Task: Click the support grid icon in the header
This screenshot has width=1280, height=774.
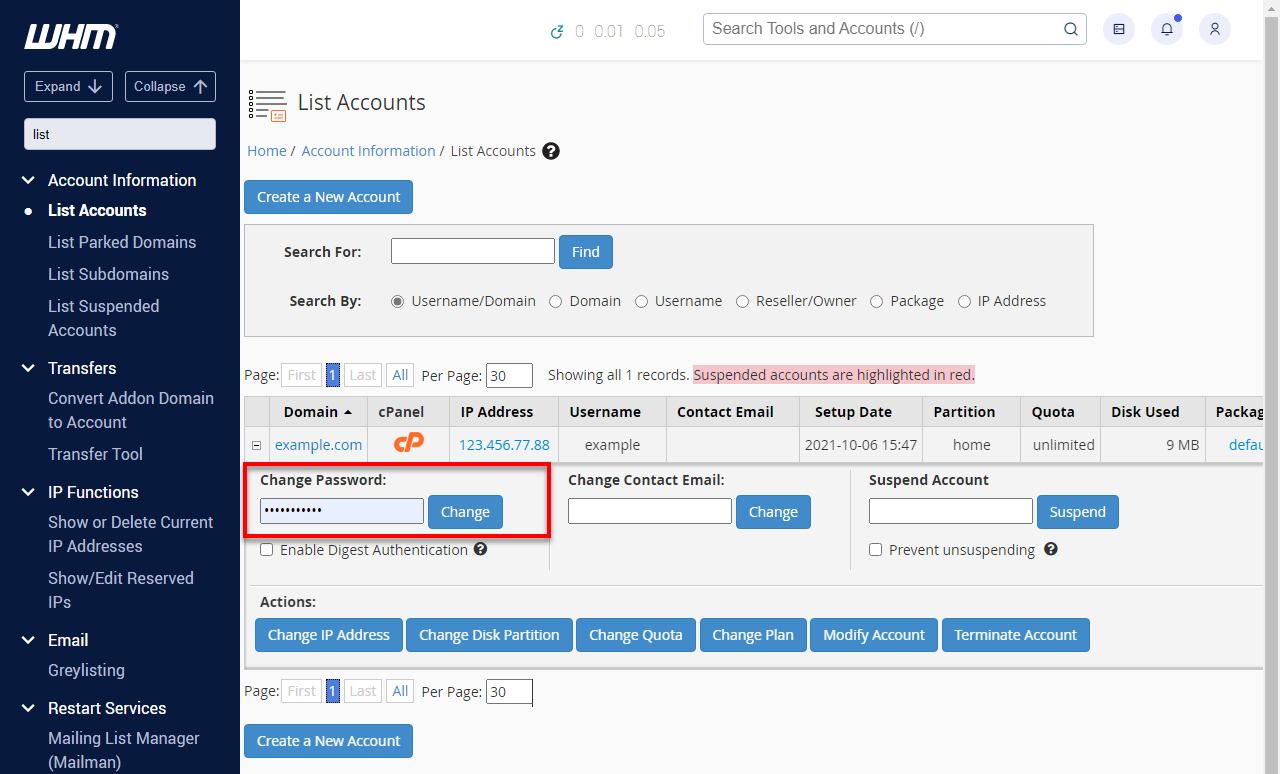Action: 1118,29
